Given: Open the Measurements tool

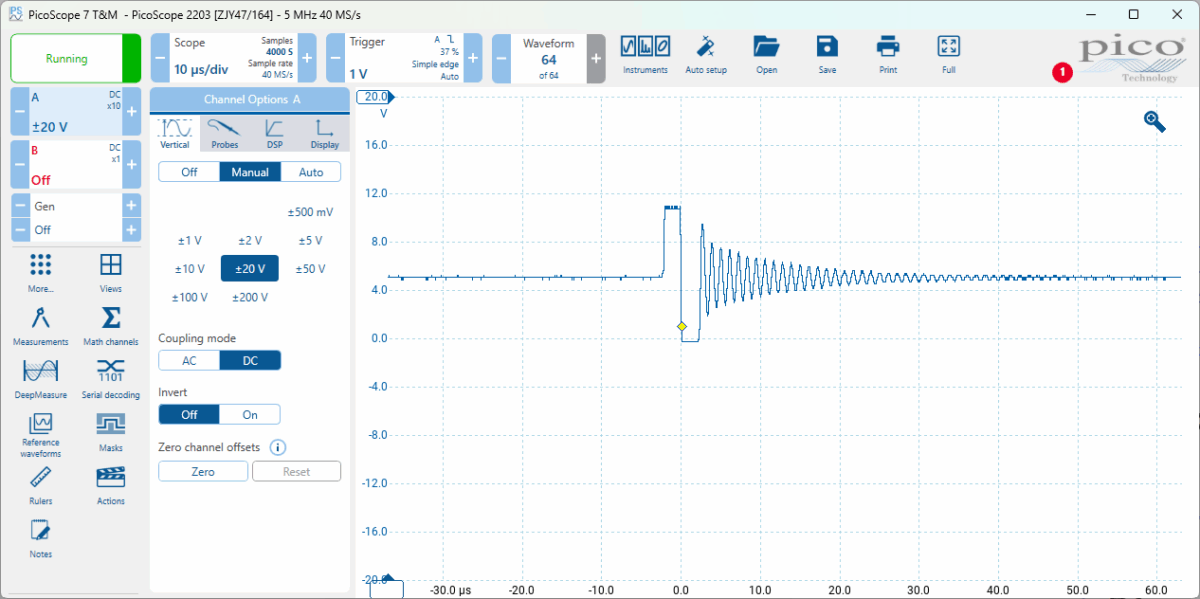Looking at the screenshot, I should pyautogui.click(x=40, y=326).
